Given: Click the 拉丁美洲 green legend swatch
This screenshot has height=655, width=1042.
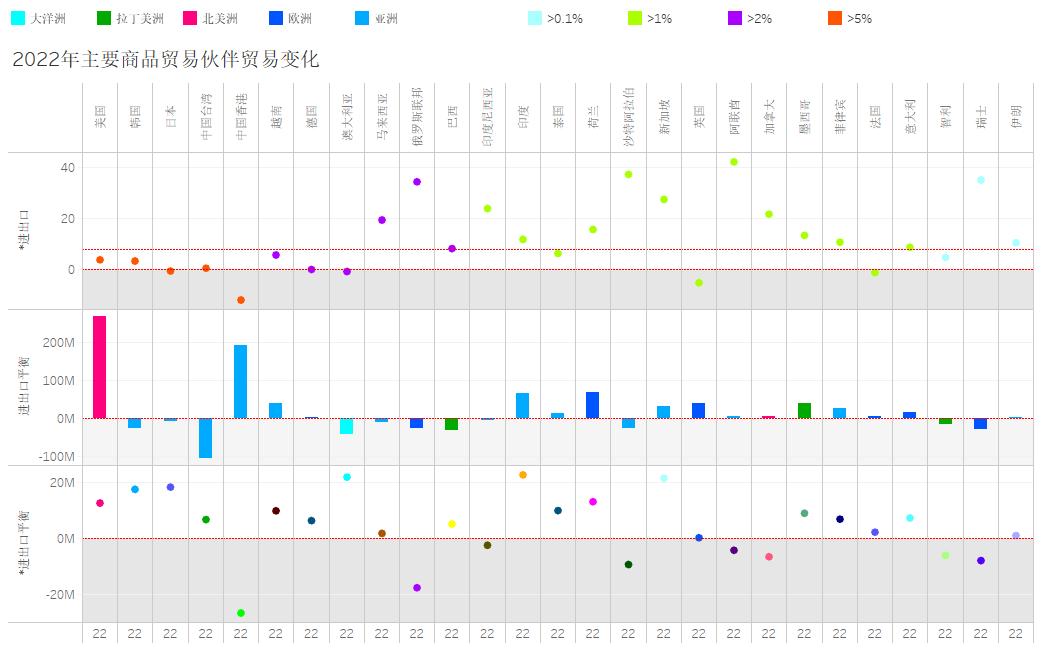Looking at the screenshot, I should click(104, 18).
